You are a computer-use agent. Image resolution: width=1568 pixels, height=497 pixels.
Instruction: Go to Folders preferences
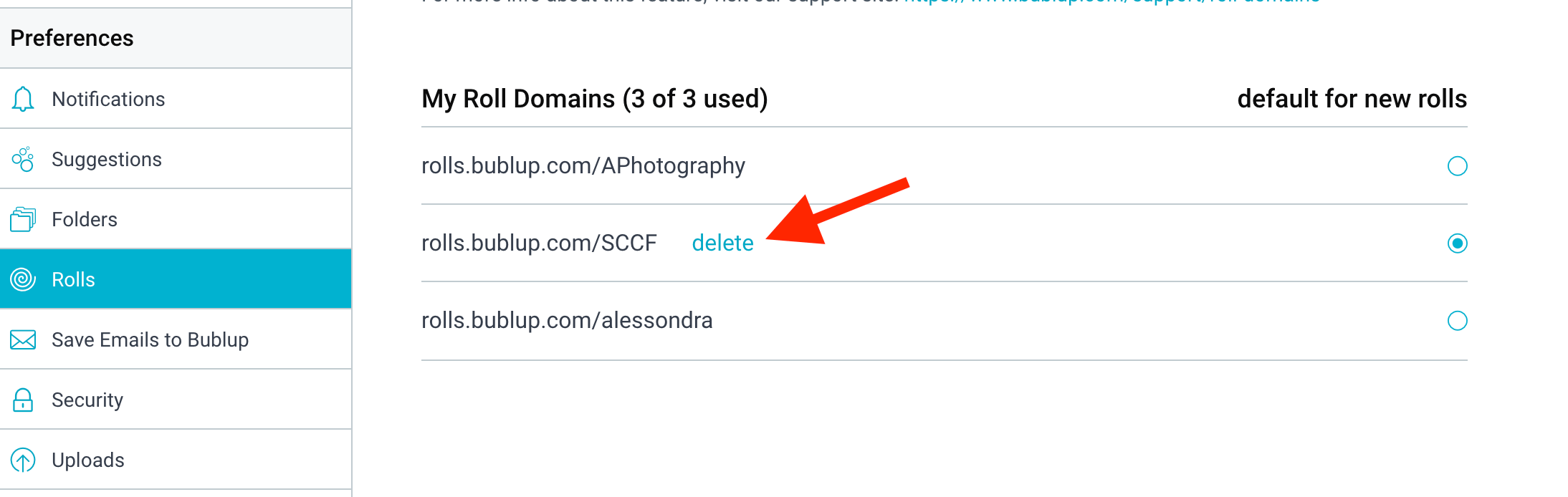click(x=176, y=219)
